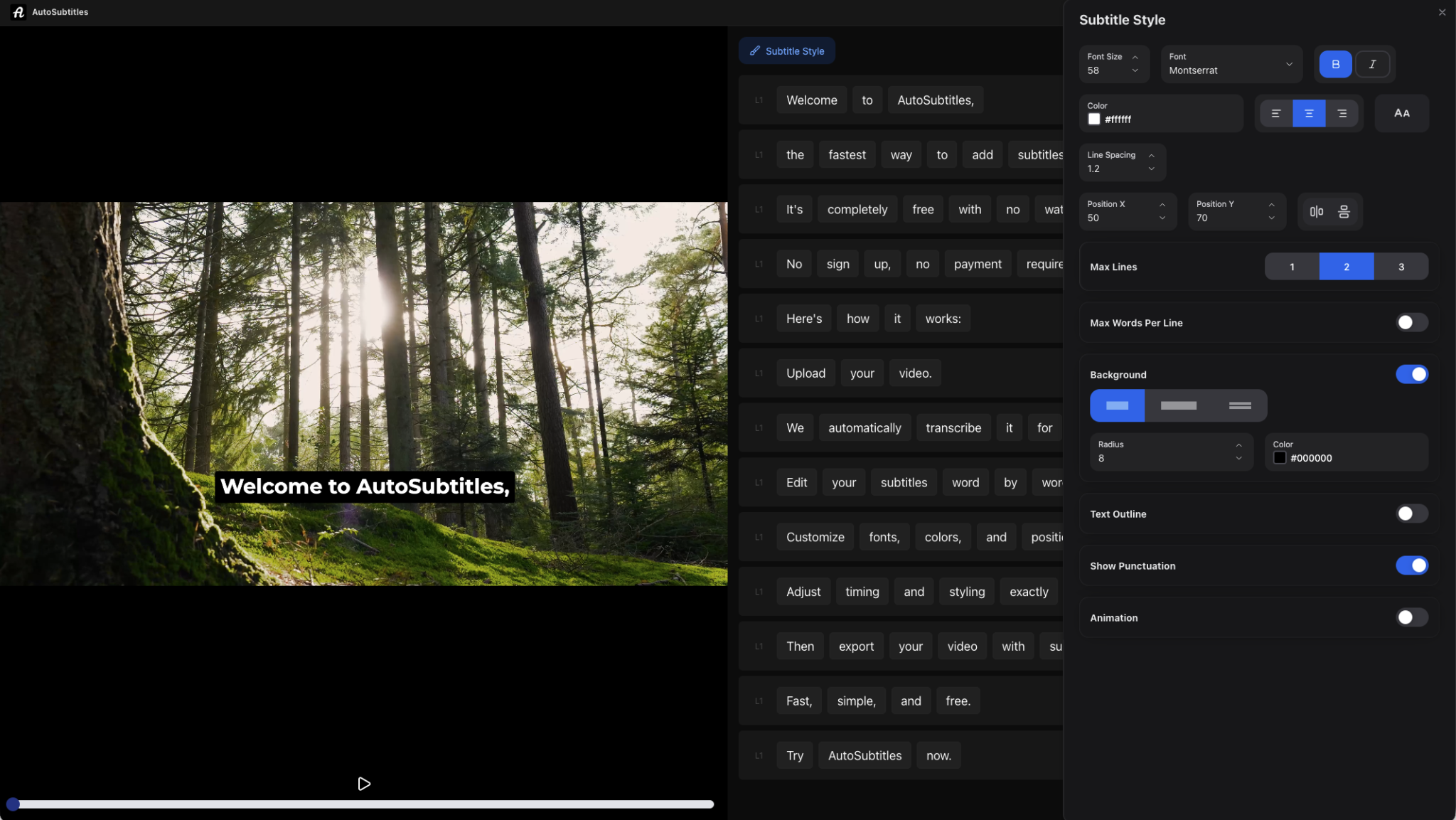Enable the Animation option

tap(1410, 617)
